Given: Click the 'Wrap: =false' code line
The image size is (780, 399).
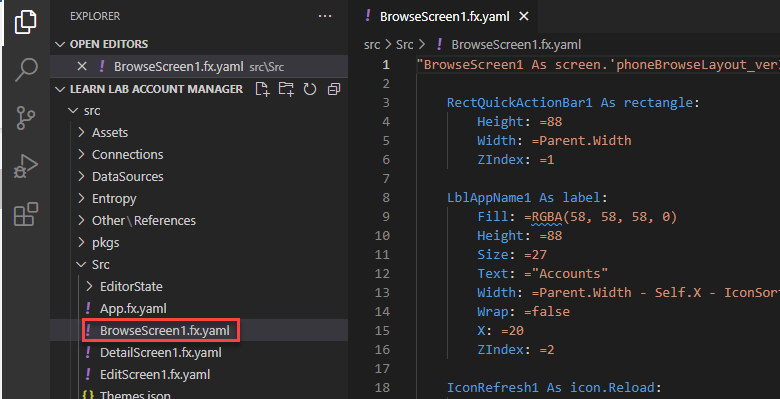Looking at the screenshot, I should pos(523,311).
